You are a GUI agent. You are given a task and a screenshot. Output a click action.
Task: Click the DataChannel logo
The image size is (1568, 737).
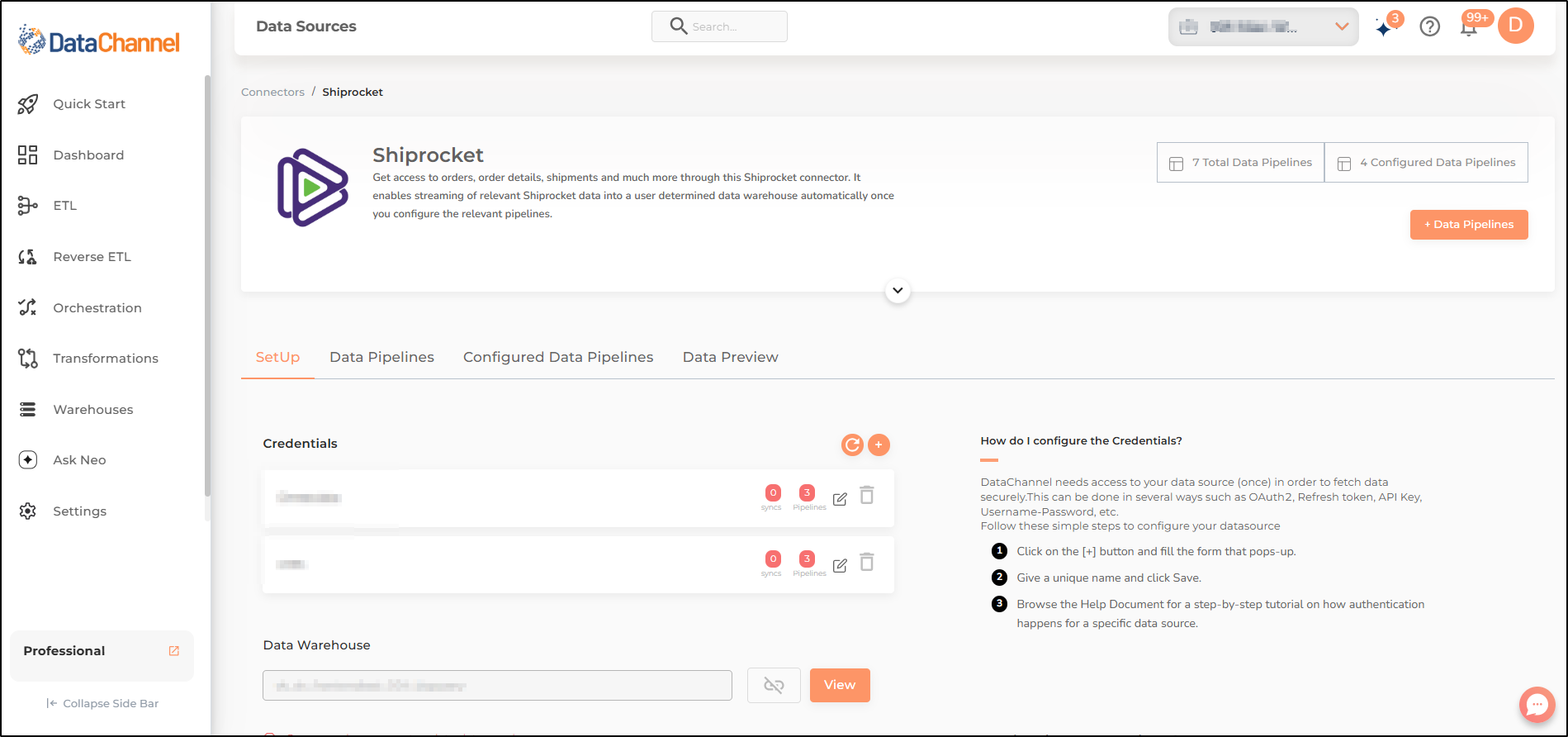pos(99,41)
